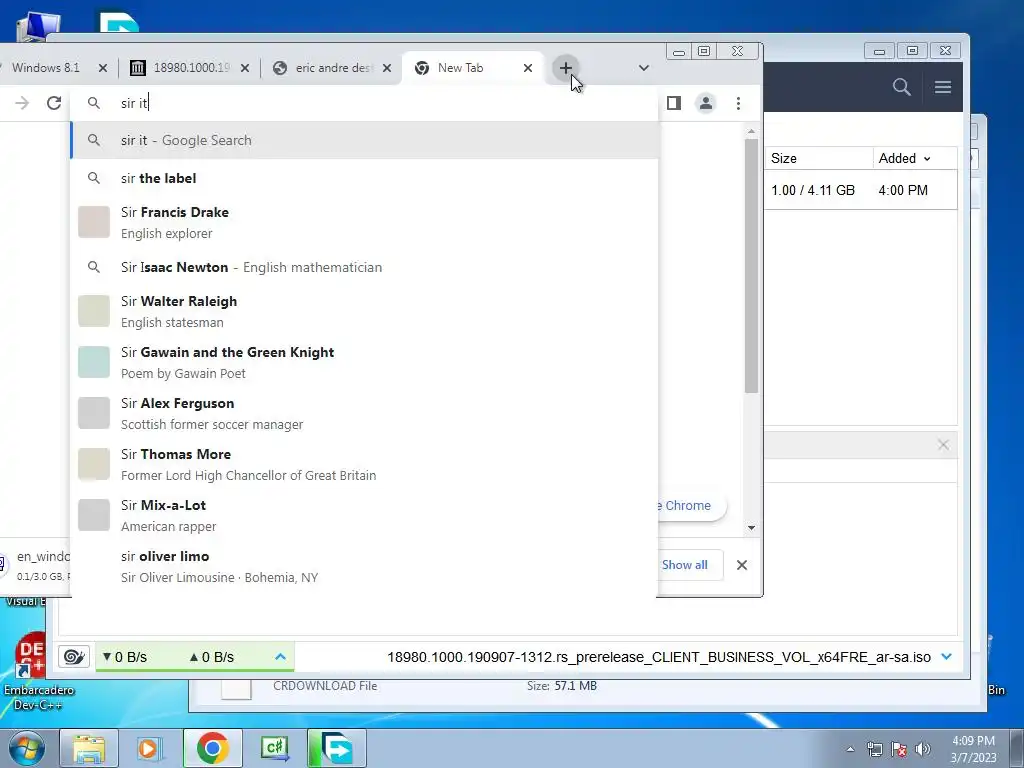
Task: Open hamburger menu in torrent client
Action: click(943, 87)
